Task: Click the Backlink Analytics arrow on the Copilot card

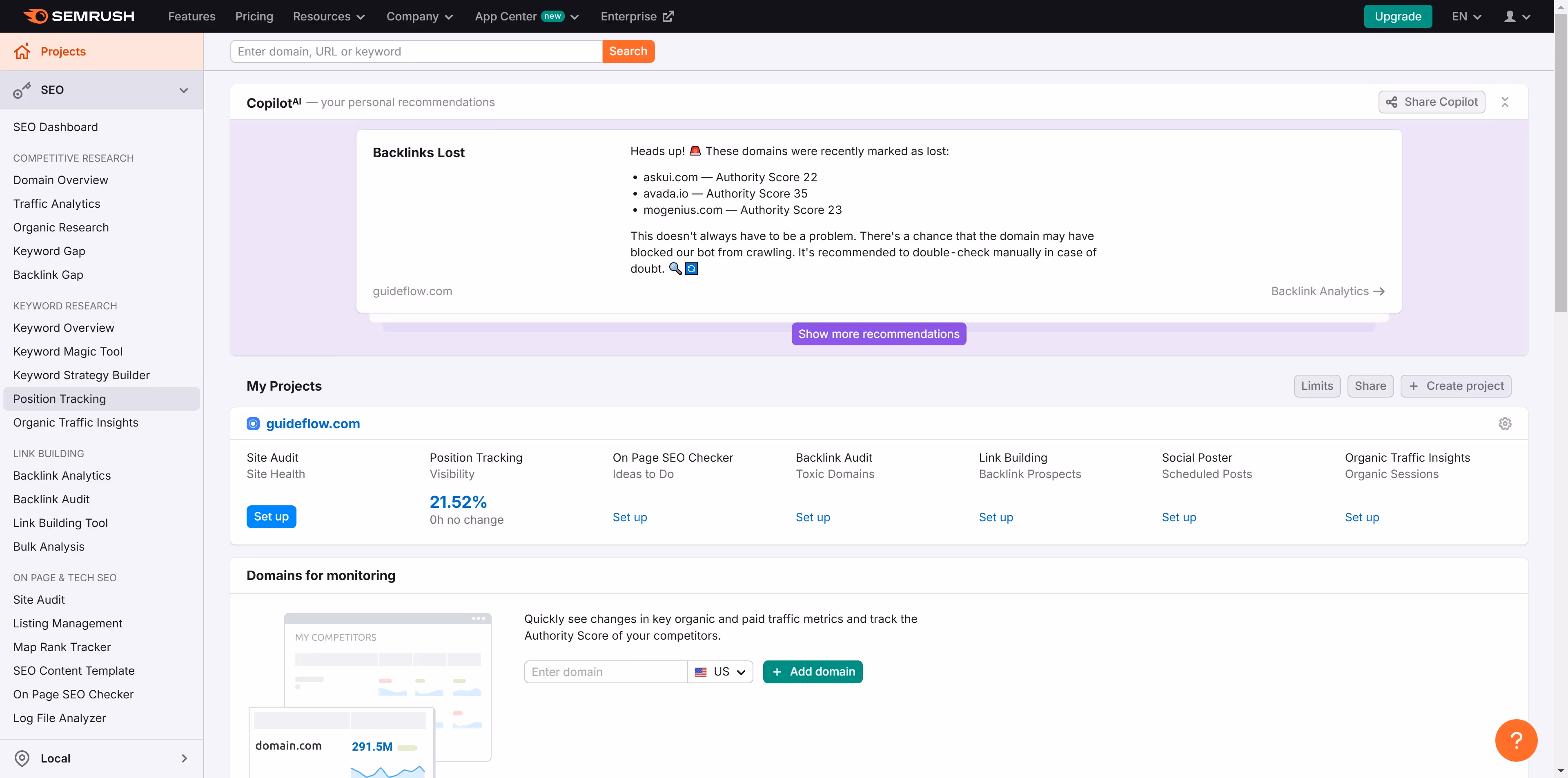Action: pyautogui.click(x=1379, y=291)
